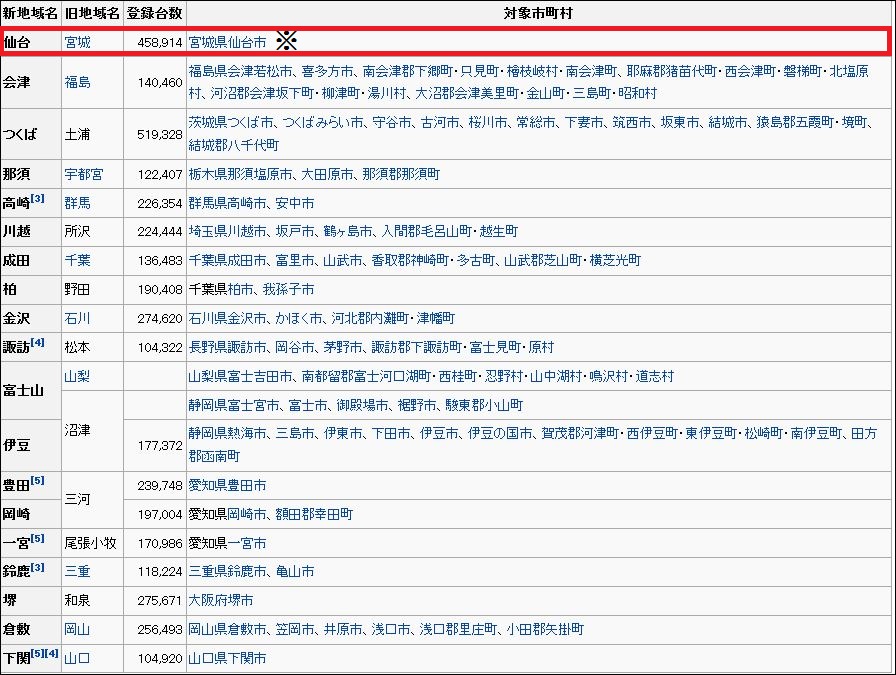This screenshot has height=675, width=896.
Task: Open the 安中市 link in the 高崎 row
Action: (x=295, y=203)
